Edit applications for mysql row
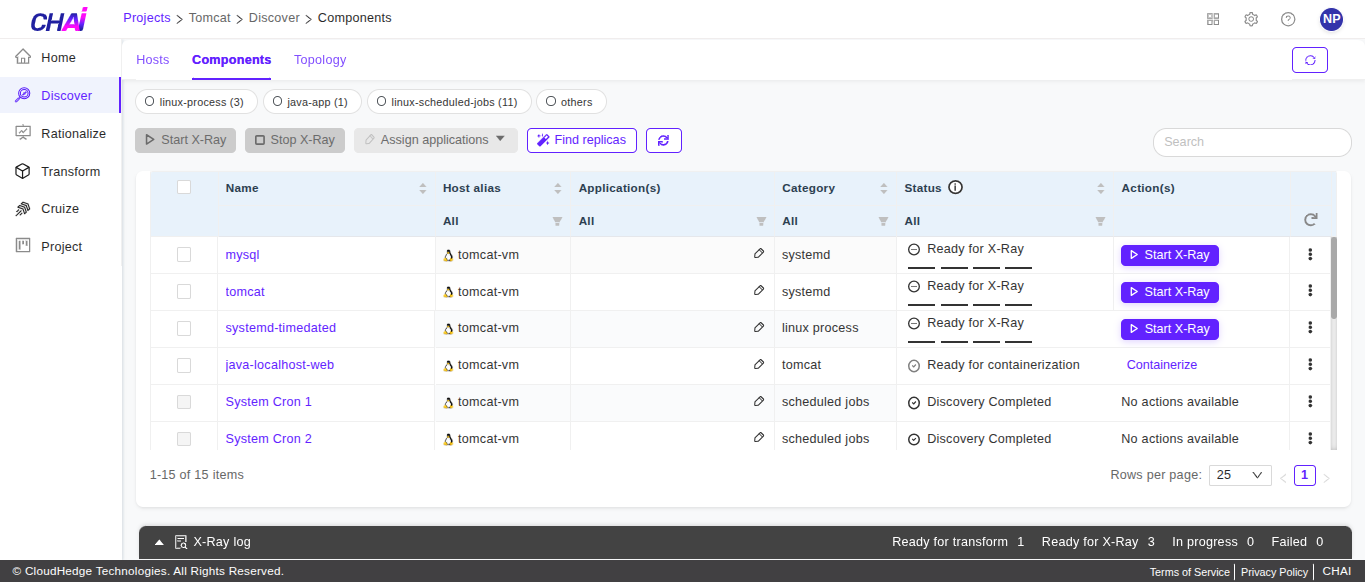Screen dimensions: 1365x582 pyautogui.click(x=759, y=254)
